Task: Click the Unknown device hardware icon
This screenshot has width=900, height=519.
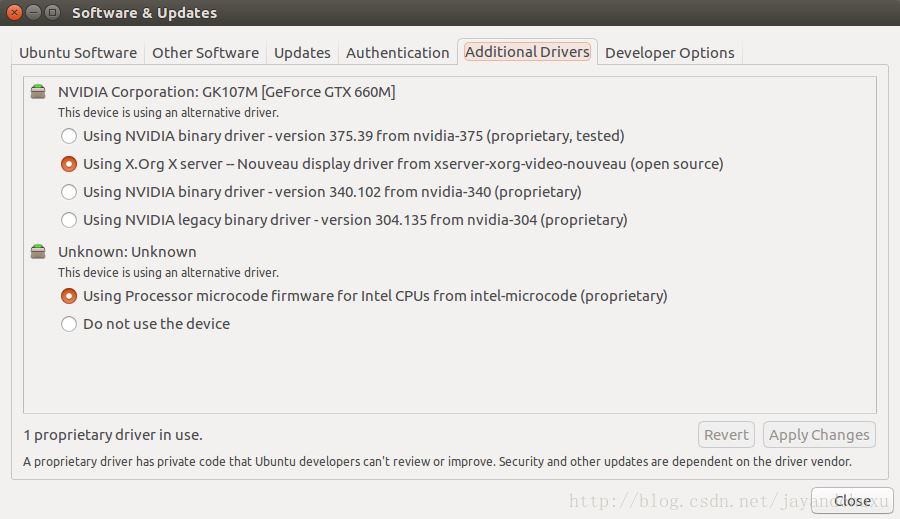Action: pos(38,251)
